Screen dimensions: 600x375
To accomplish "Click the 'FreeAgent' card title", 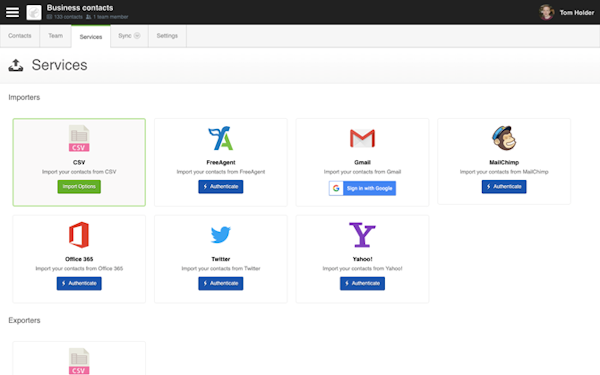I will (221, 162).
